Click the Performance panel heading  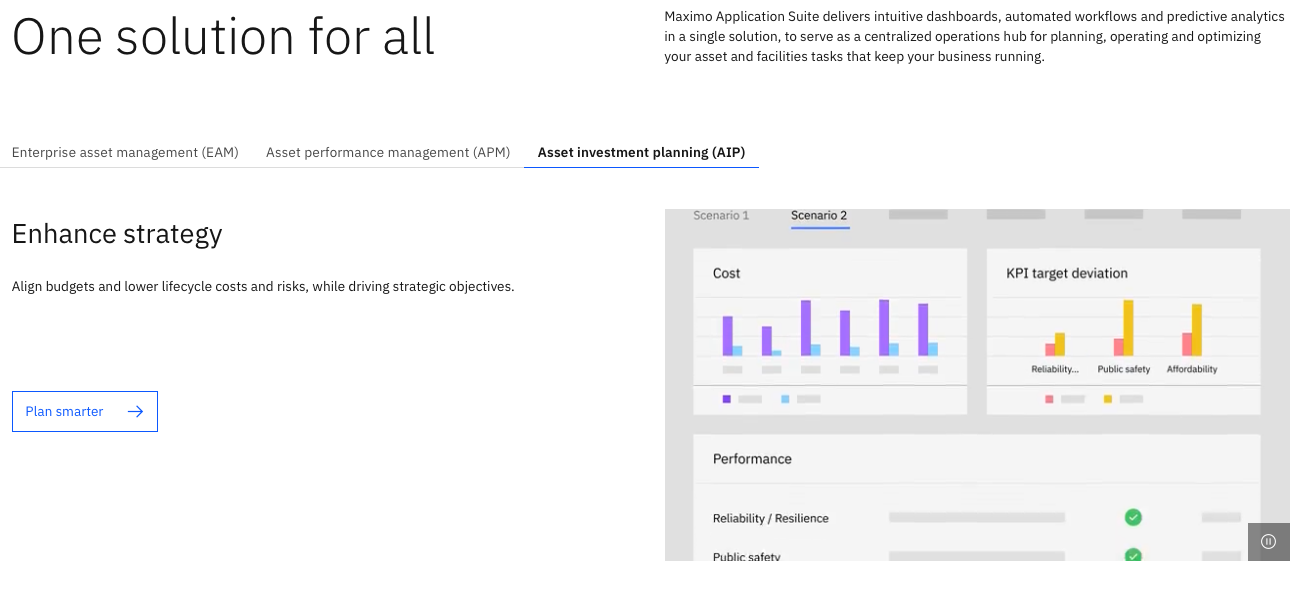point(752,459)
